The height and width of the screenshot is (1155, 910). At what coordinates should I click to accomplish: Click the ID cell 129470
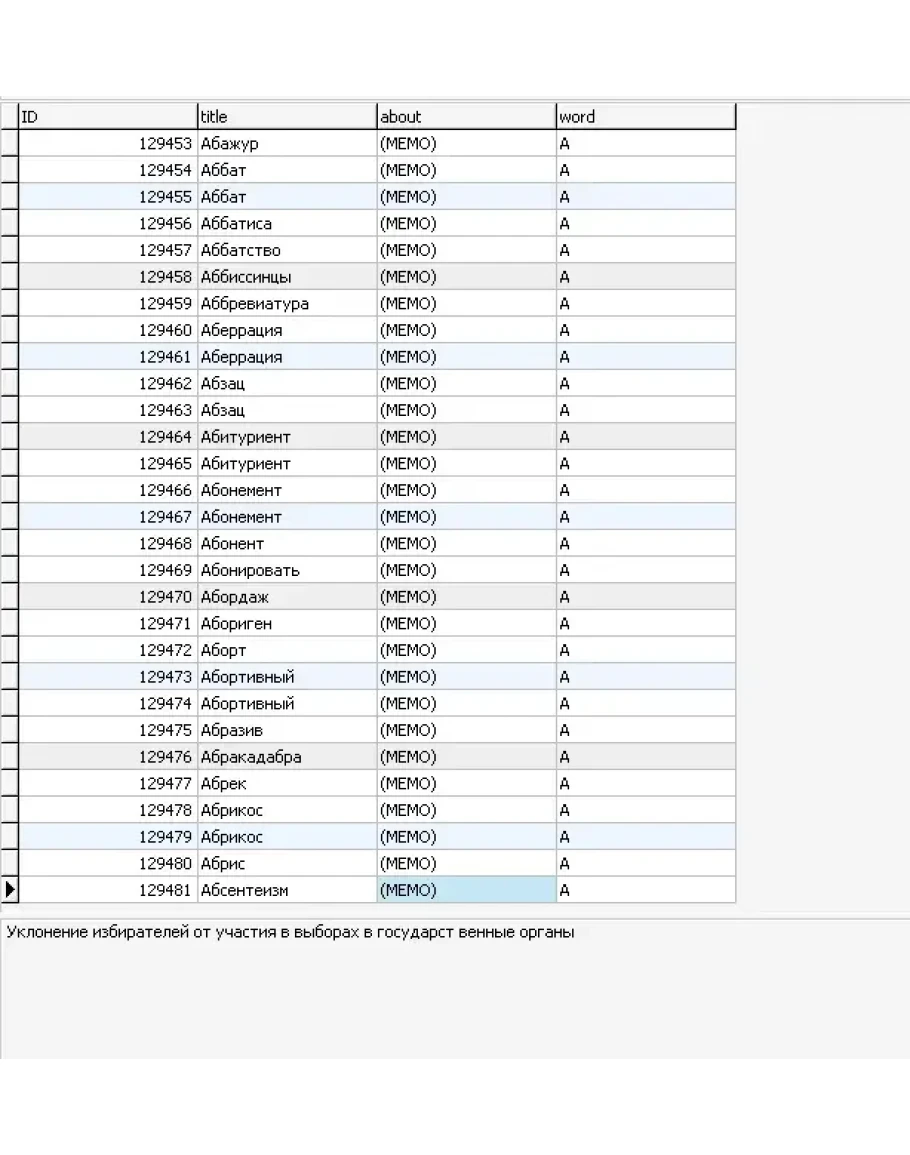[x=108, y=597]
